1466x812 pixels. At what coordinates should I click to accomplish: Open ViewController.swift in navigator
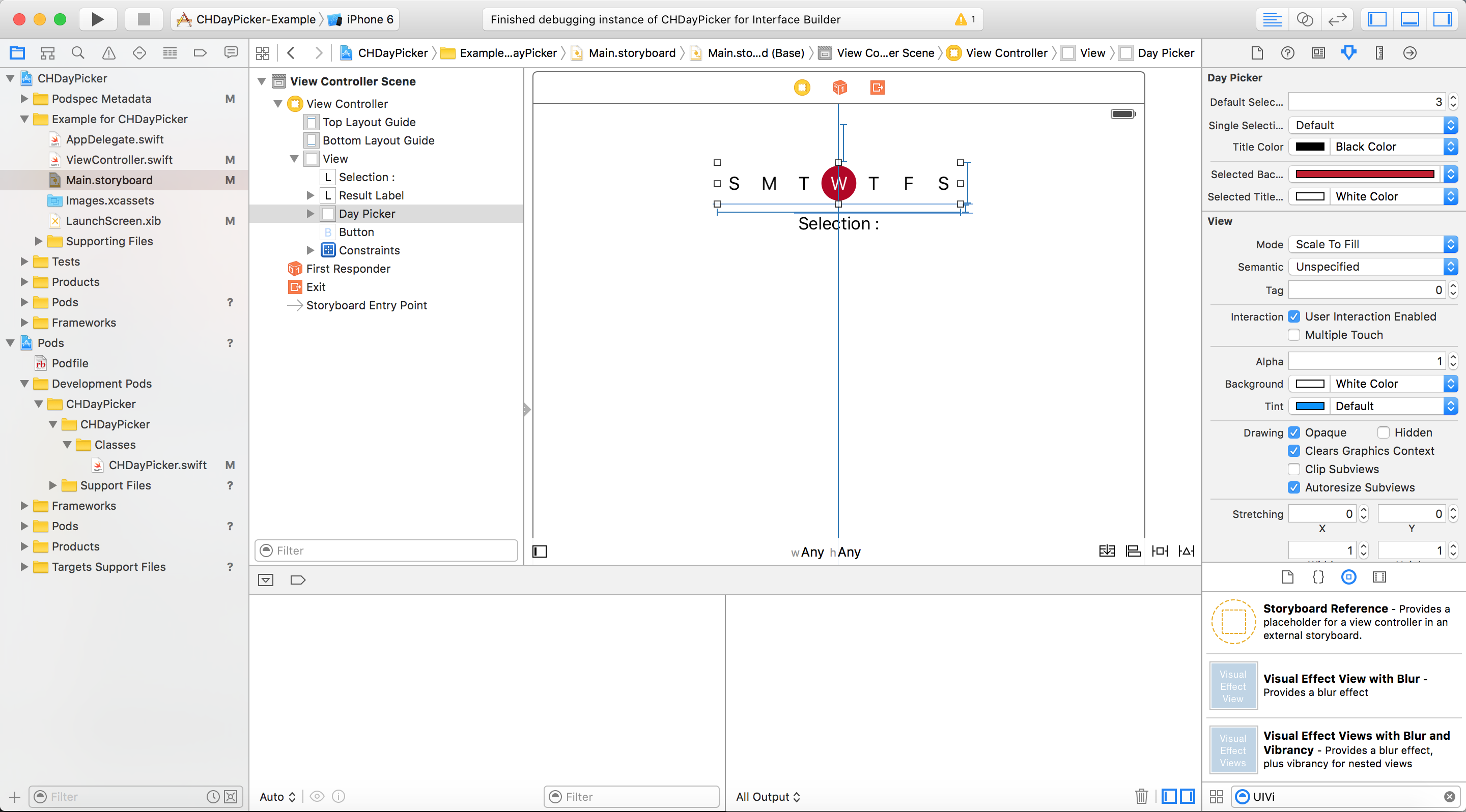tap(119, 160)
